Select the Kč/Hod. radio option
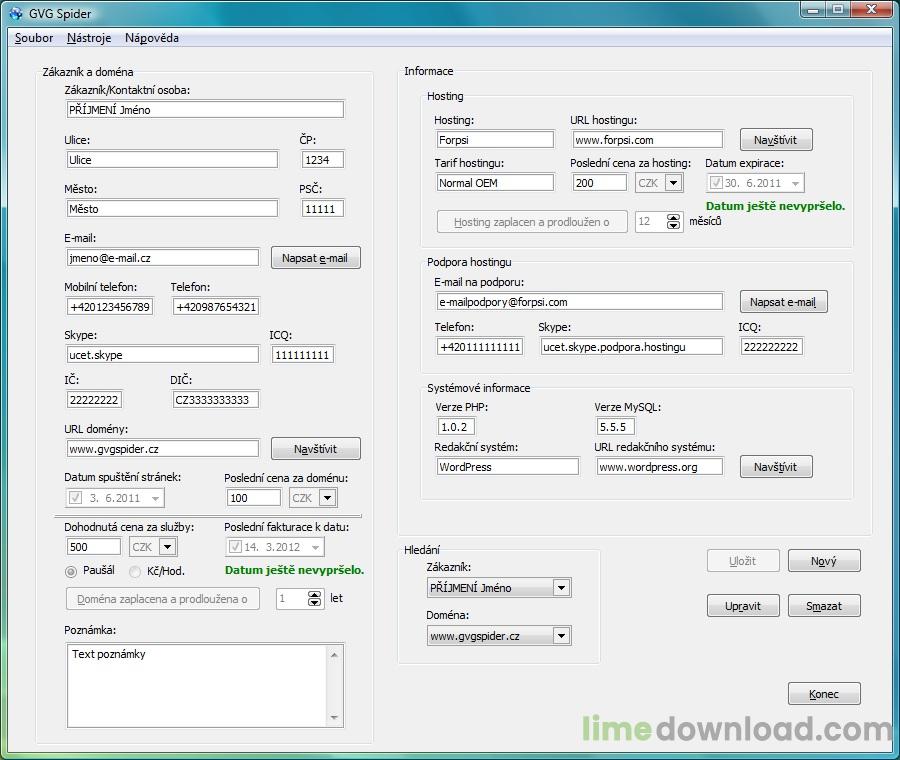Screen dimensions: 900x760 click(136, 571)
